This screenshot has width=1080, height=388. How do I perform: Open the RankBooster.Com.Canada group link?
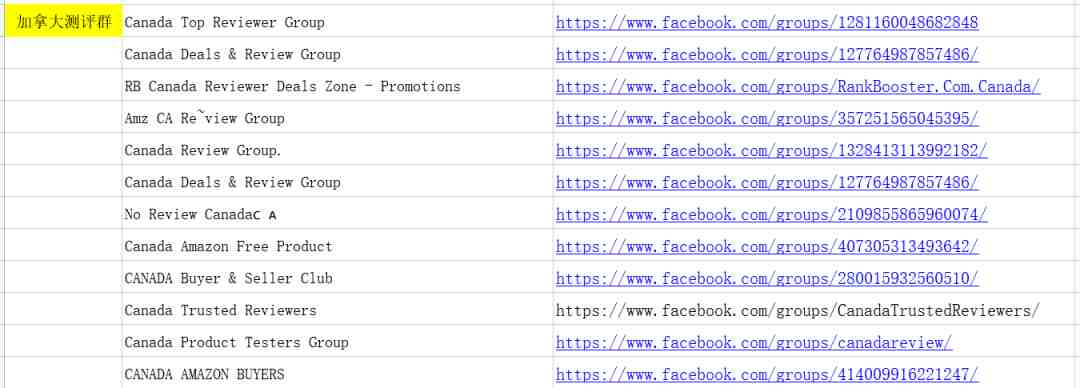click(798, 87)
